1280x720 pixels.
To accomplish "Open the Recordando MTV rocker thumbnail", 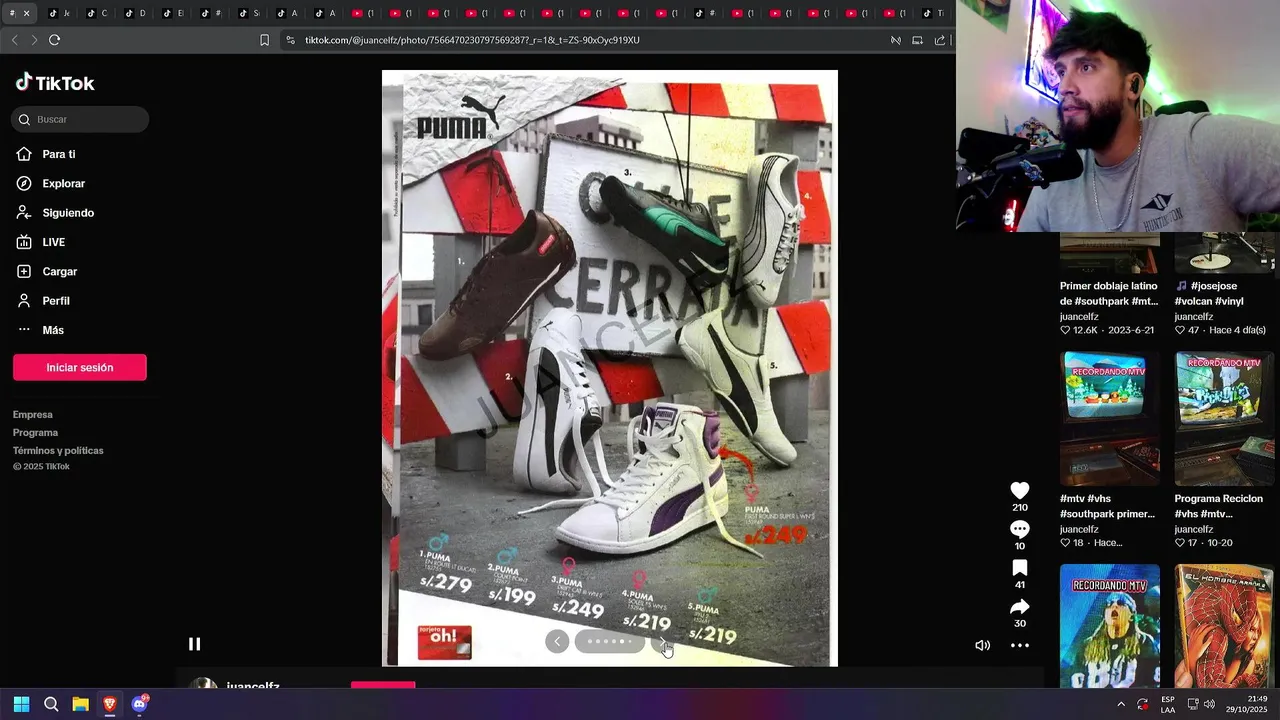I will [x=1110, y=626].
